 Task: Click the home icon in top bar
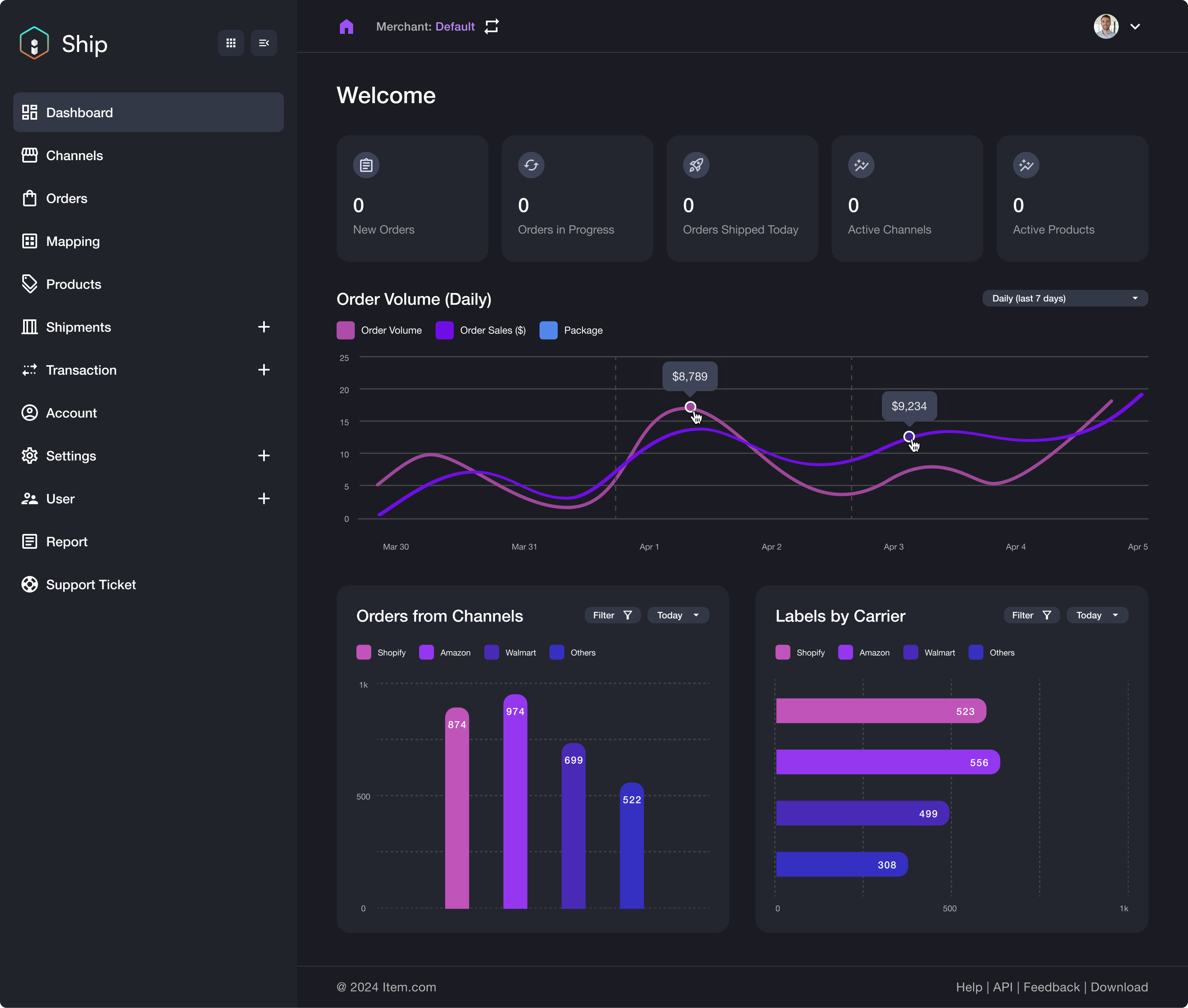(x=346, y=27)
